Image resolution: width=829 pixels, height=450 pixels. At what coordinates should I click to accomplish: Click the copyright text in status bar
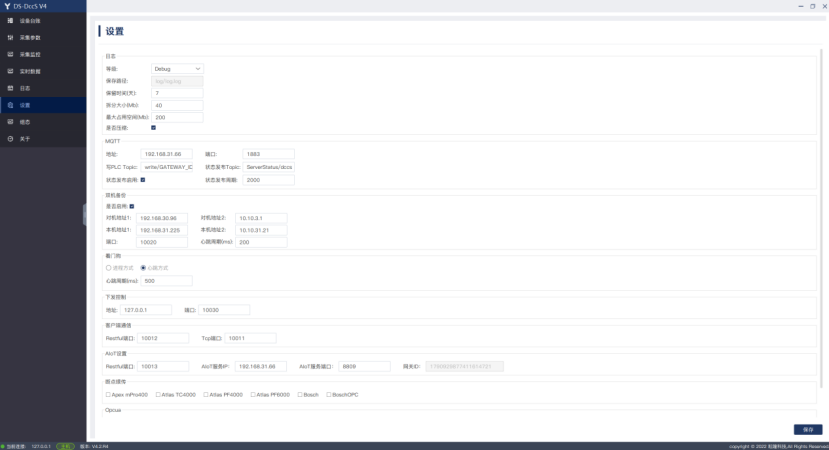(x=778, y=447)
